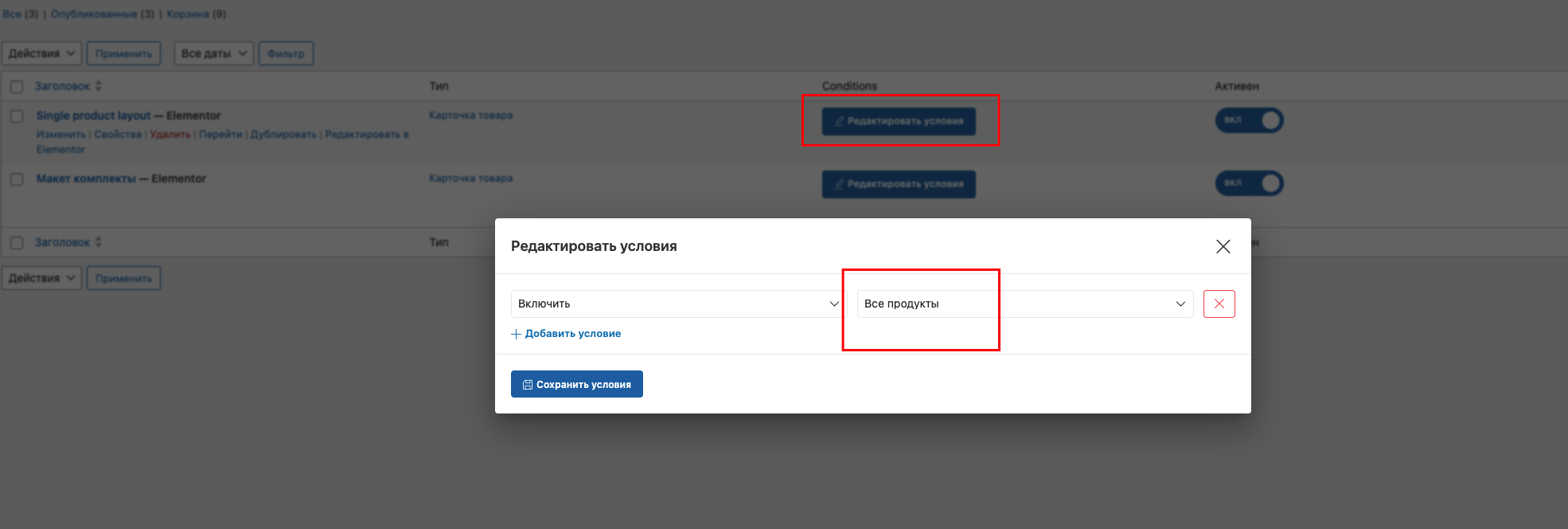Toggle Активен switch for Single product layout

click(1249, 120)
